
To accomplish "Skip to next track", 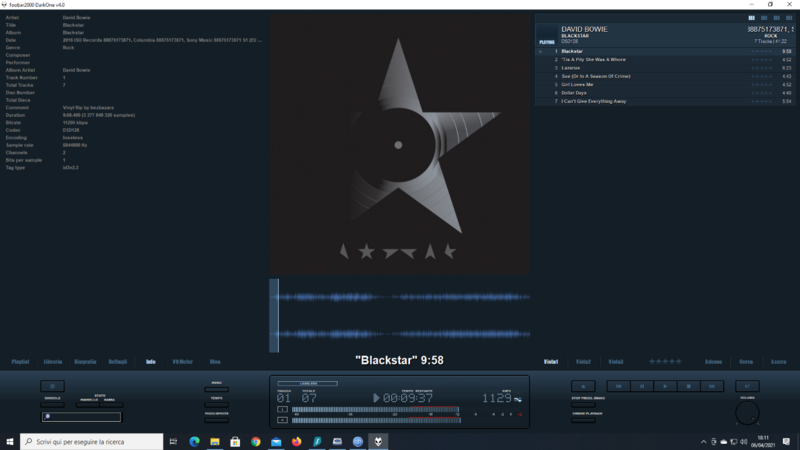I will pyautogui.click(x=712, y=386).
